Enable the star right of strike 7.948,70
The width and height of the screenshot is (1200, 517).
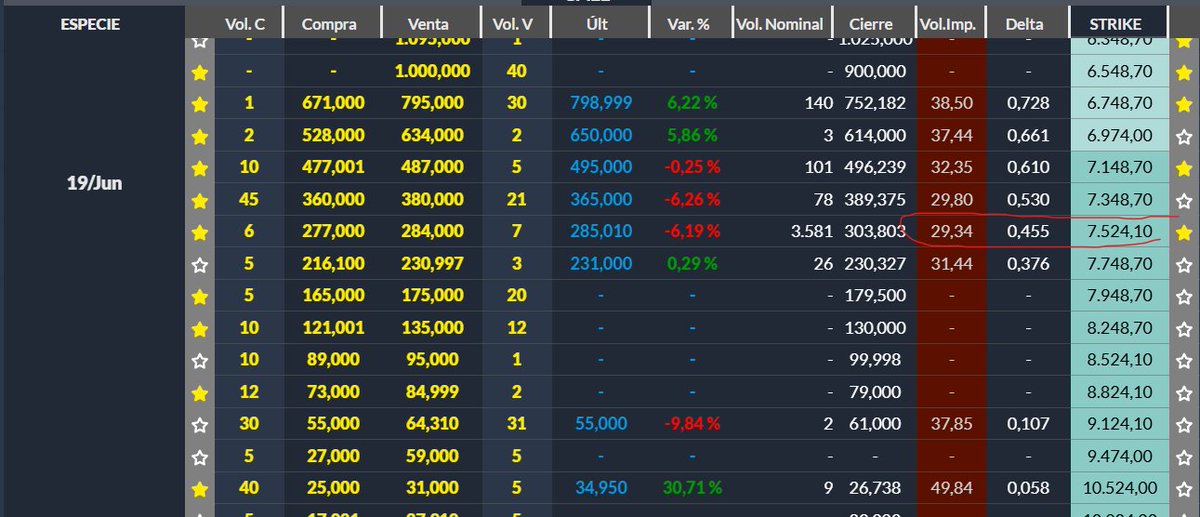[x=1184, y=296]
